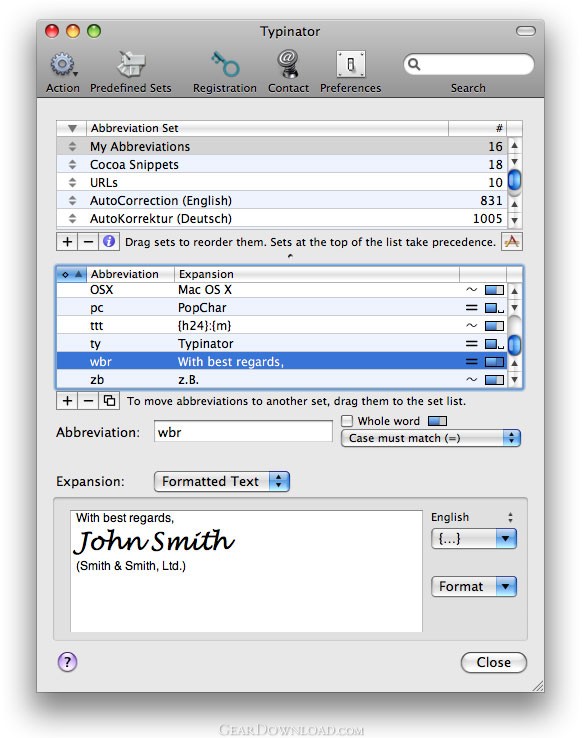Add a new abbreviation with plus button
The height and width of the screenshot is (738, 582).
(67, 401)
